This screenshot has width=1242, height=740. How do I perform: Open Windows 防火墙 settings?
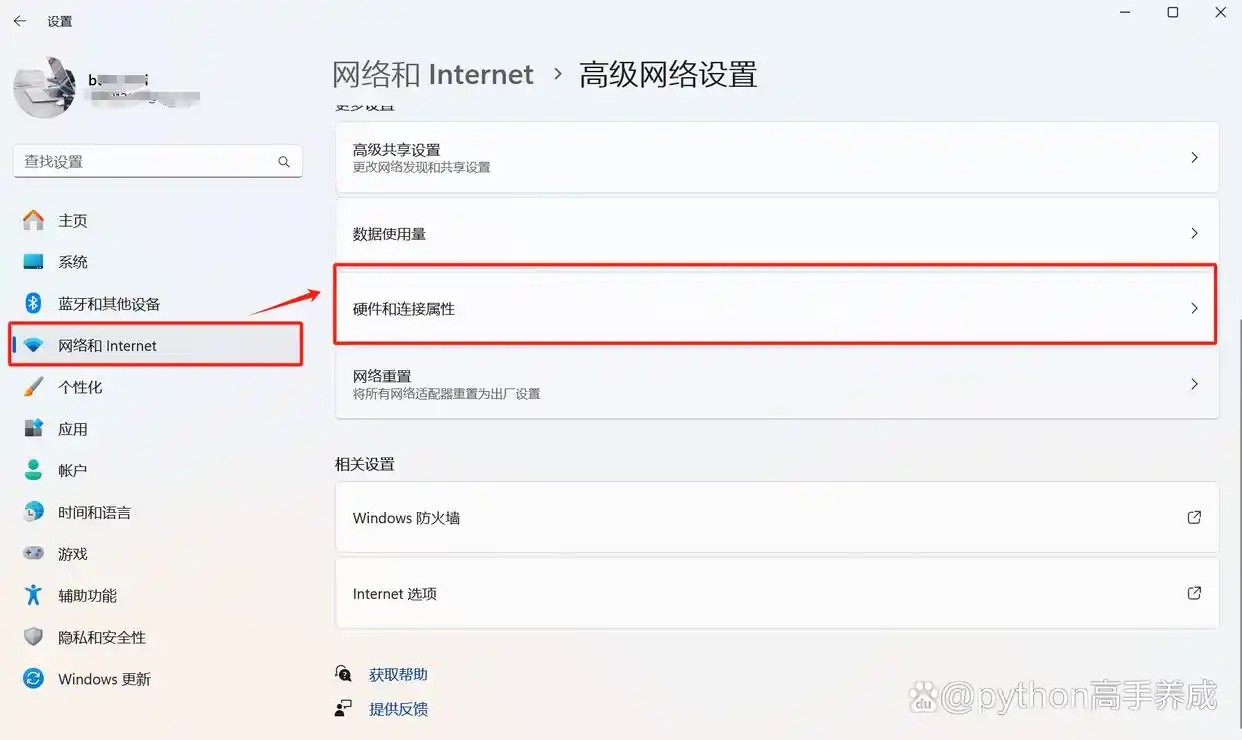tap(778, 517)
